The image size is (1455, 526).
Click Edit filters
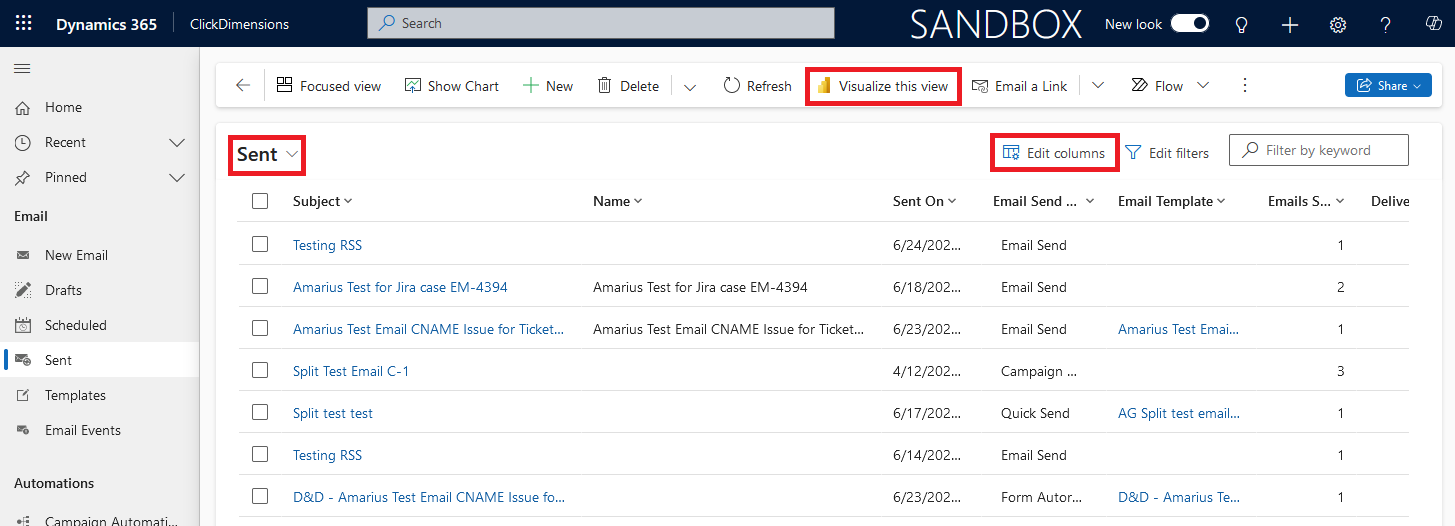pos(1167,153)
